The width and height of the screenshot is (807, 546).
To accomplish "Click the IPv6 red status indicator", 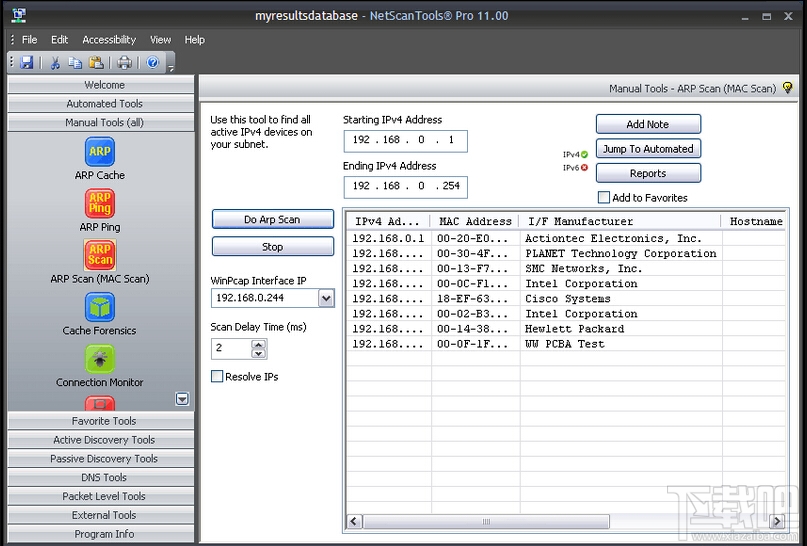I will 584,168.
